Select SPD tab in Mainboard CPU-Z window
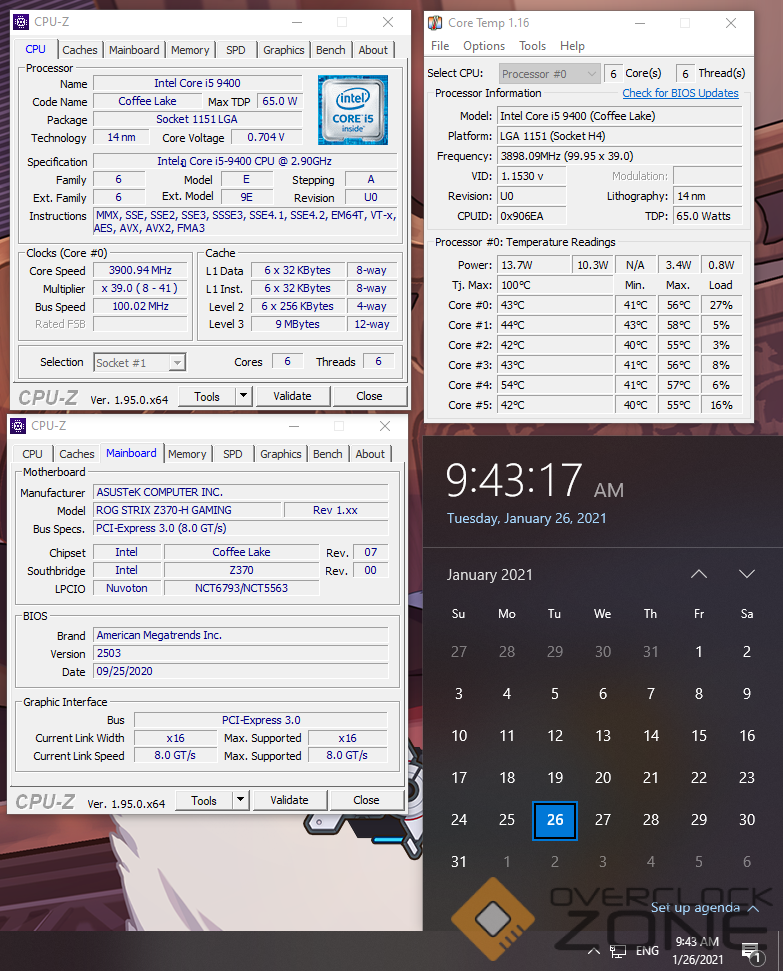This screenshot has width=783, height=971. click(x=233, y=454)
